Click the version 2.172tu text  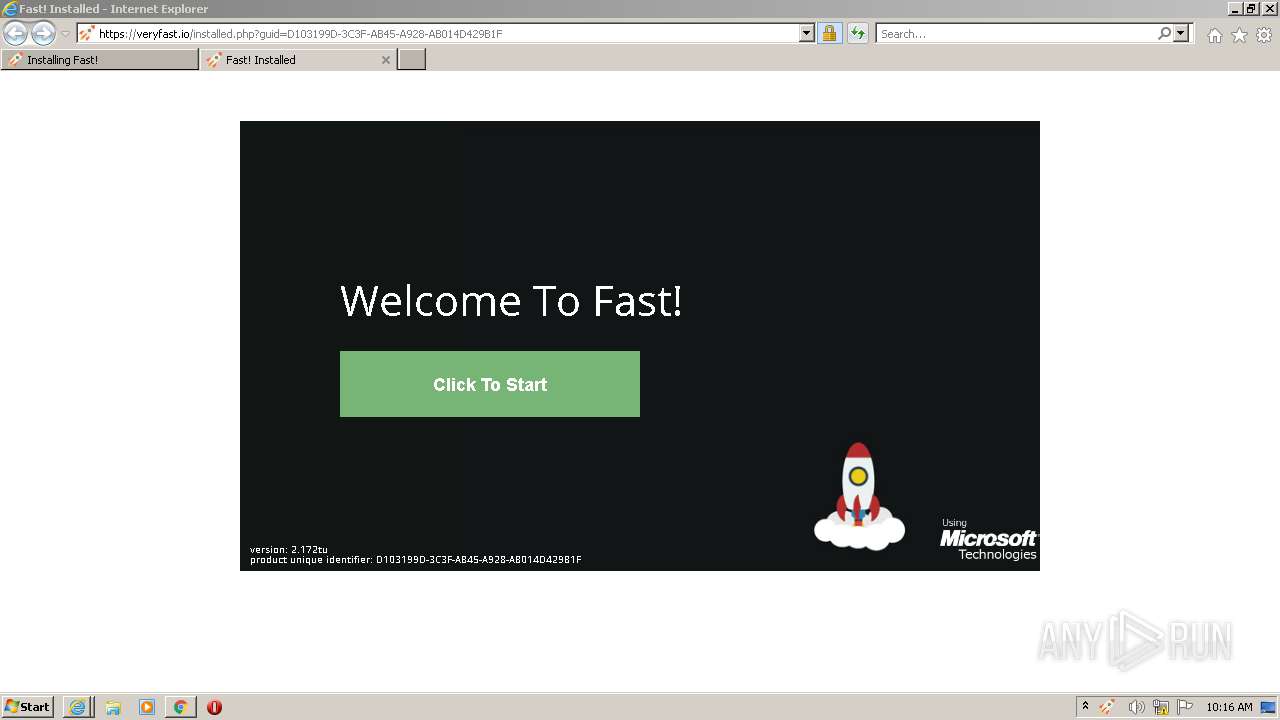pos(289,550)
